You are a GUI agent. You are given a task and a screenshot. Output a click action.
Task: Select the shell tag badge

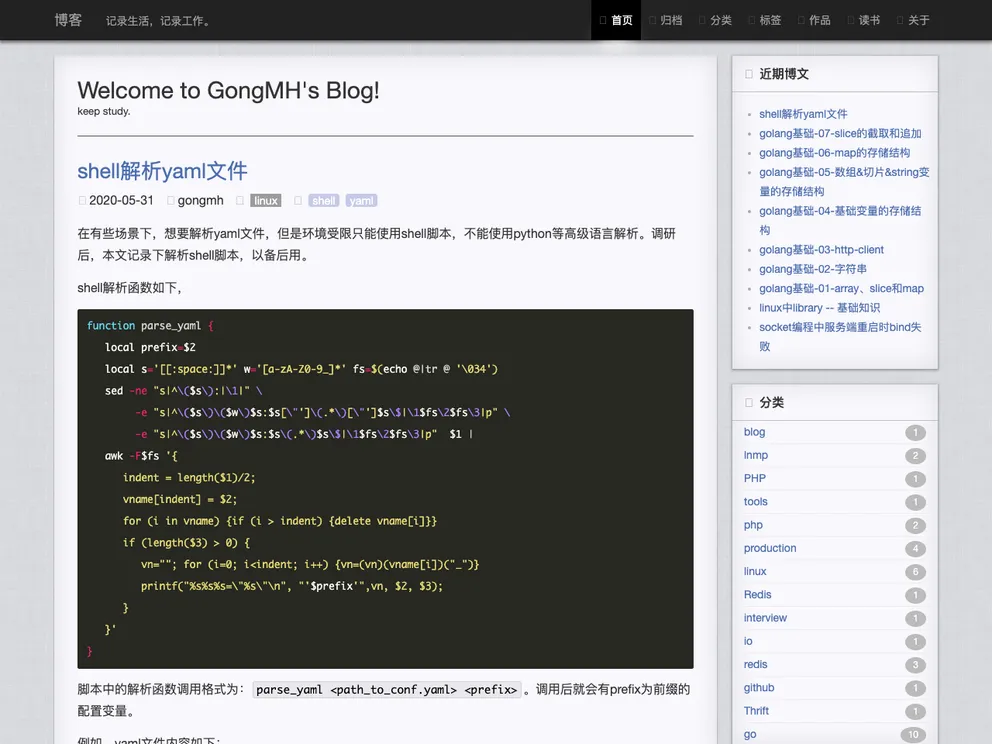point(324,201)
